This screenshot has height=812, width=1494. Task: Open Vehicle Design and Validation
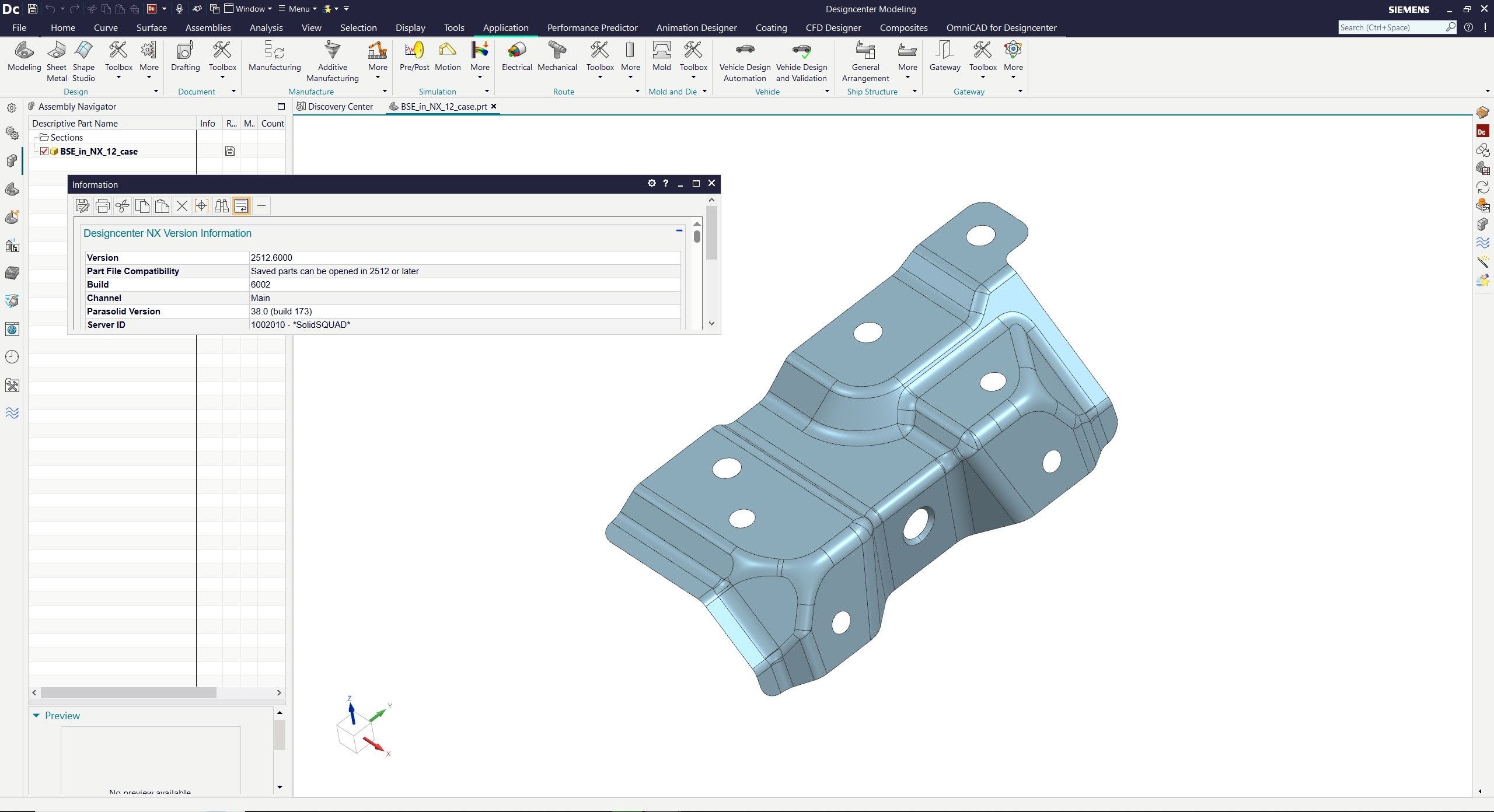click(x=801, y=61)
